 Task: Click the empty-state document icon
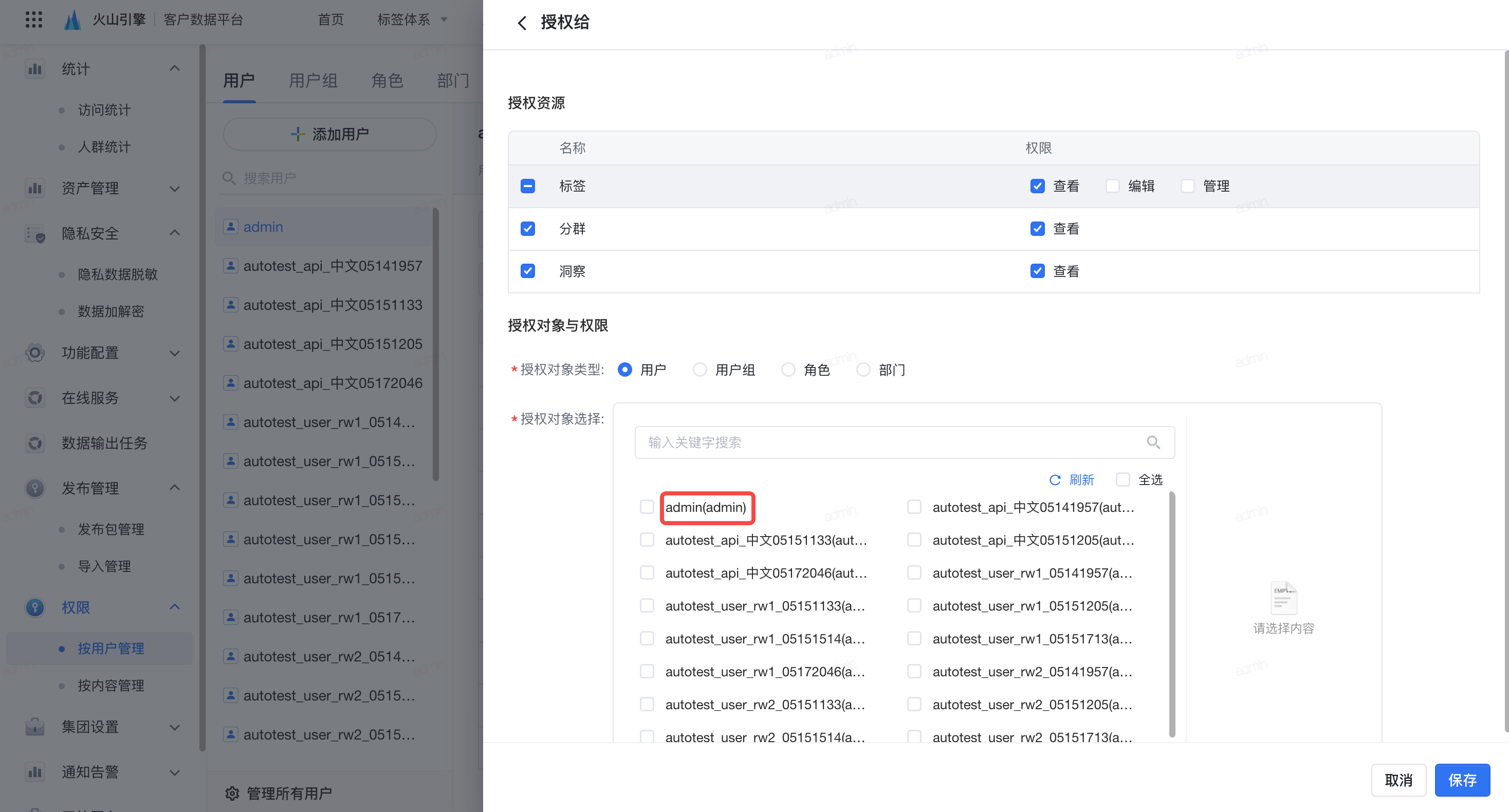click(1283, 598)
